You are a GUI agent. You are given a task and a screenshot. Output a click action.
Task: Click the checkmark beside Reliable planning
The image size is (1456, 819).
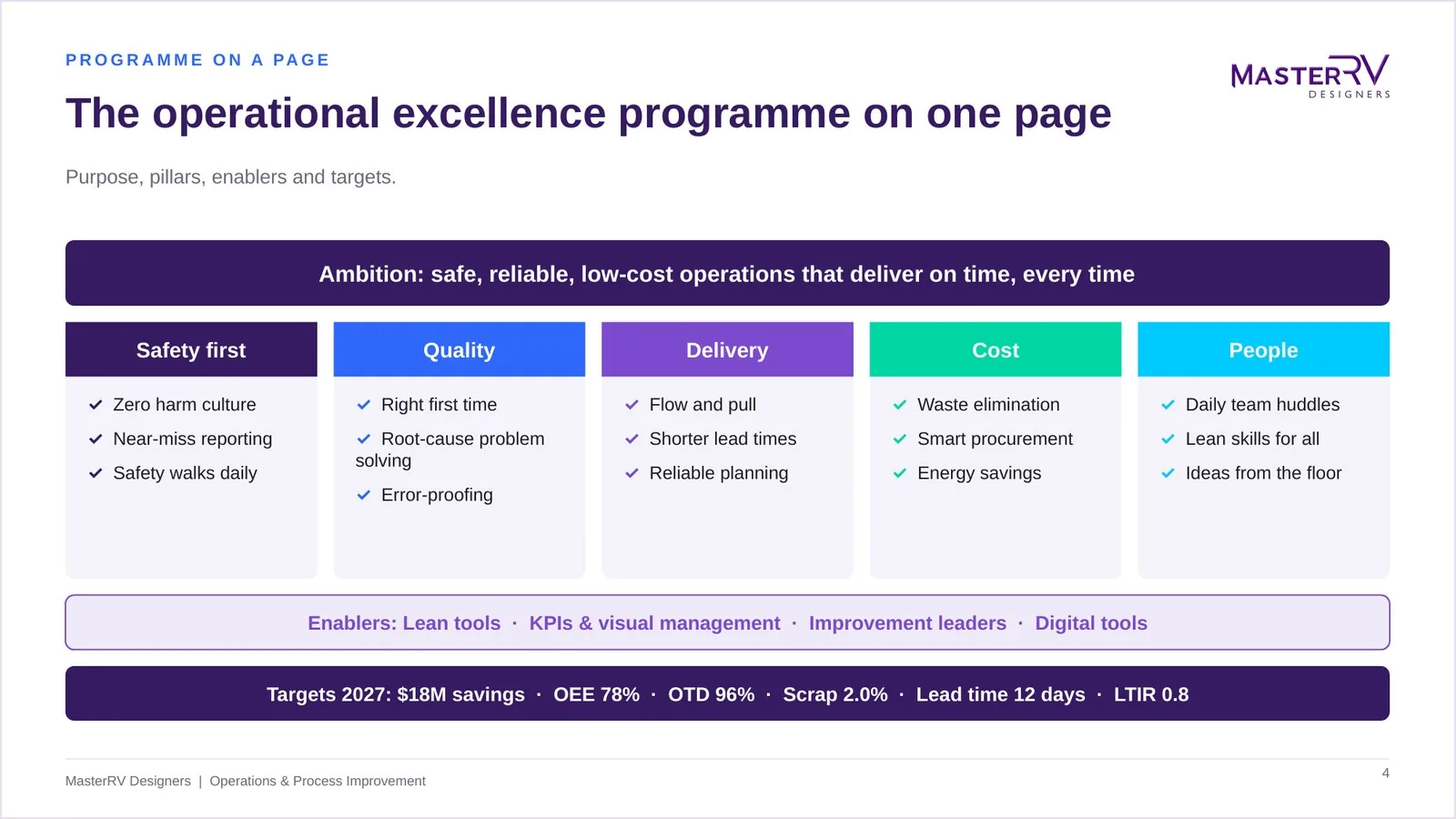632,473
